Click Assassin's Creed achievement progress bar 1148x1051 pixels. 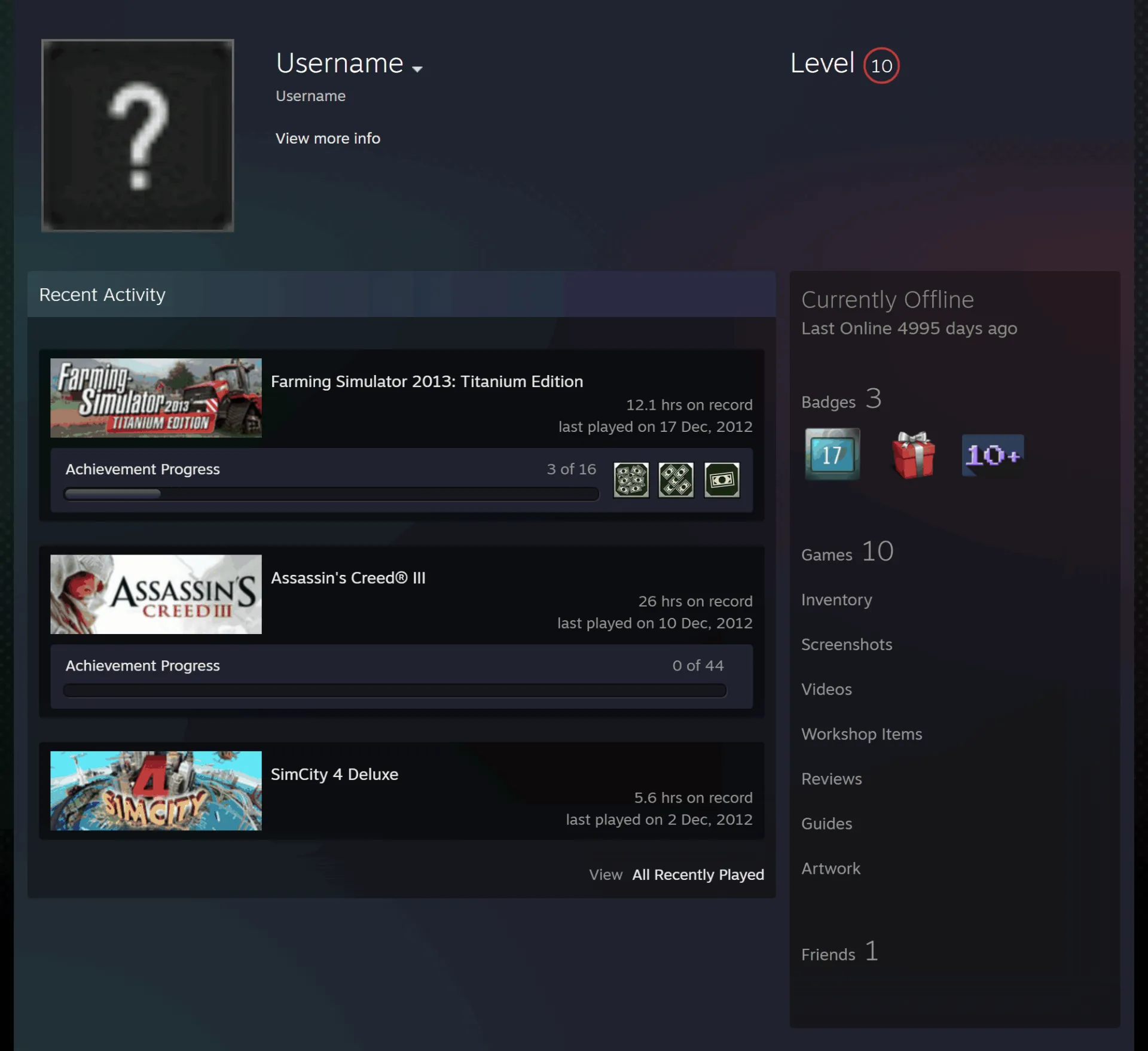tap(395, 690)
